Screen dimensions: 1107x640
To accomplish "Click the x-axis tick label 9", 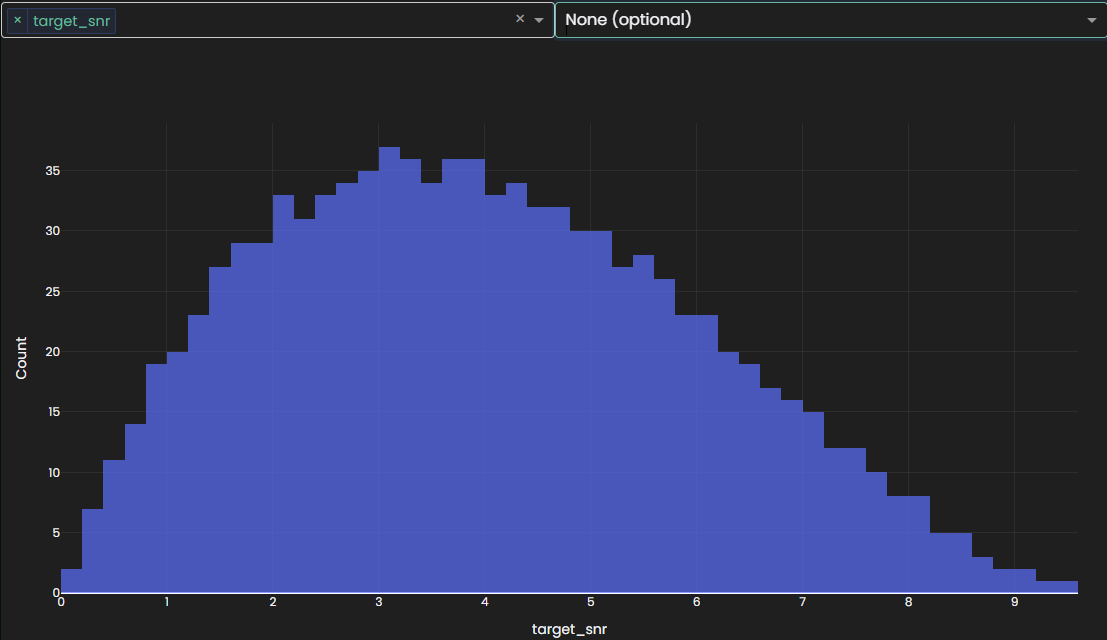I will [1014, 602].
